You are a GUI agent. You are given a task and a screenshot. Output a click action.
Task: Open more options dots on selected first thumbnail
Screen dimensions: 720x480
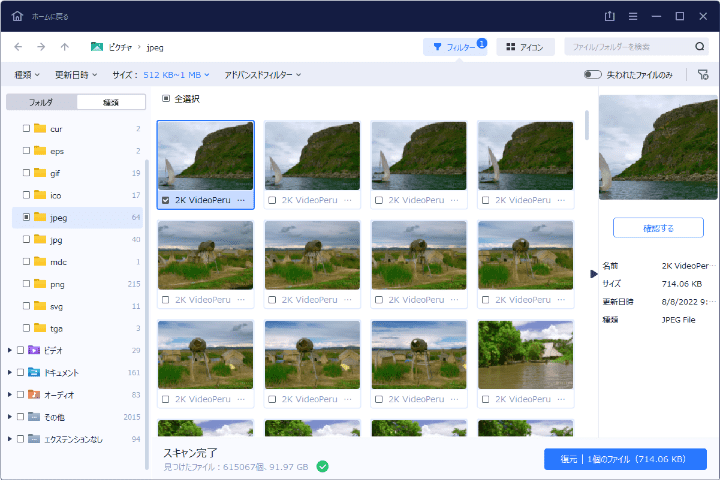[x=241, y=200]
